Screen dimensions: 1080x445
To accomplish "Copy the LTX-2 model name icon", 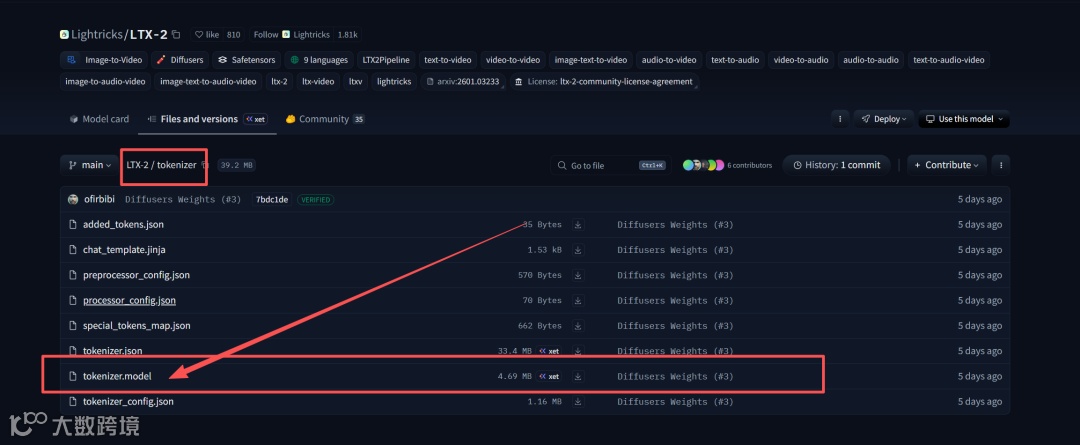I will pyautogui.click(x=176, y=34).
